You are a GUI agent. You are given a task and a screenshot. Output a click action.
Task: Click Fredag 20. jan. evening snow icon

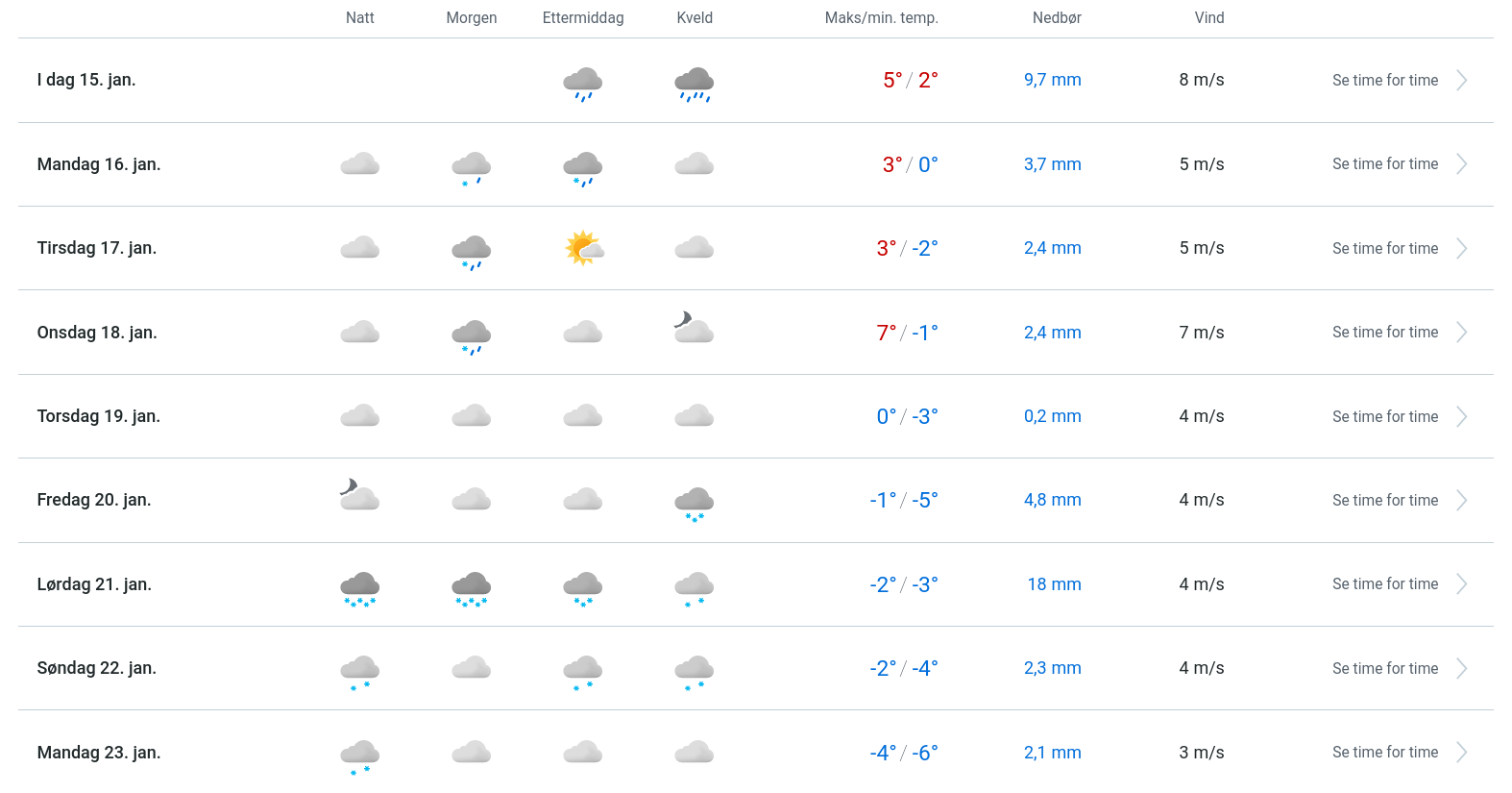pos(694,504)
